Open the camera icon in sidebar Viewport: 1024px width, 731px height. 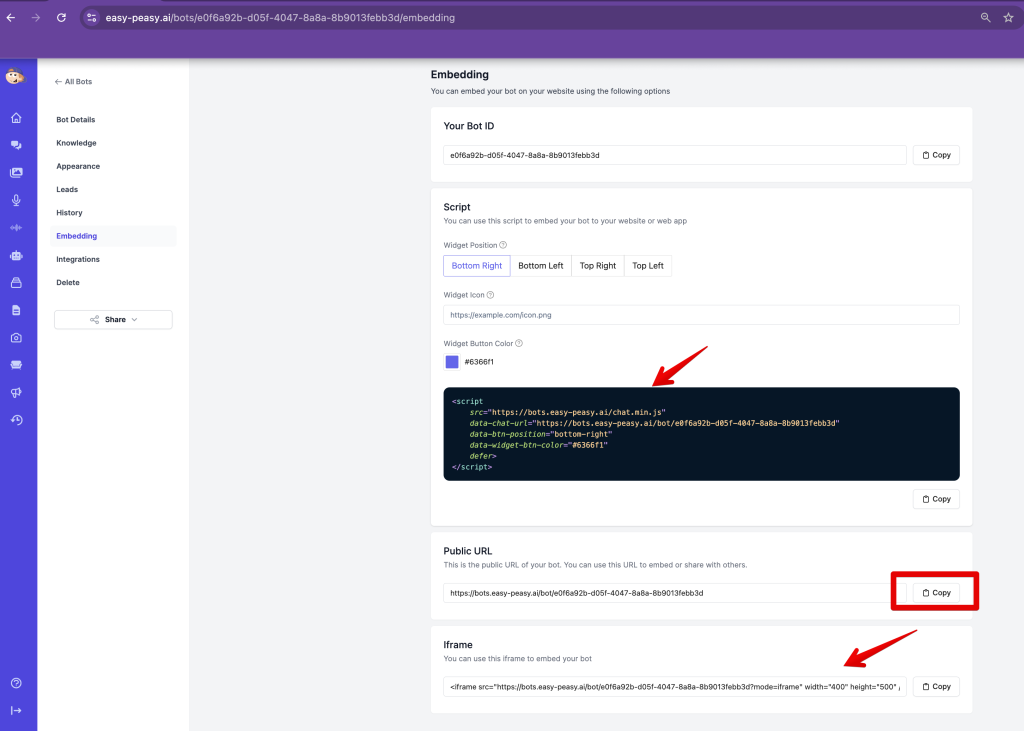pyautogui.click(x=16, y=338)
